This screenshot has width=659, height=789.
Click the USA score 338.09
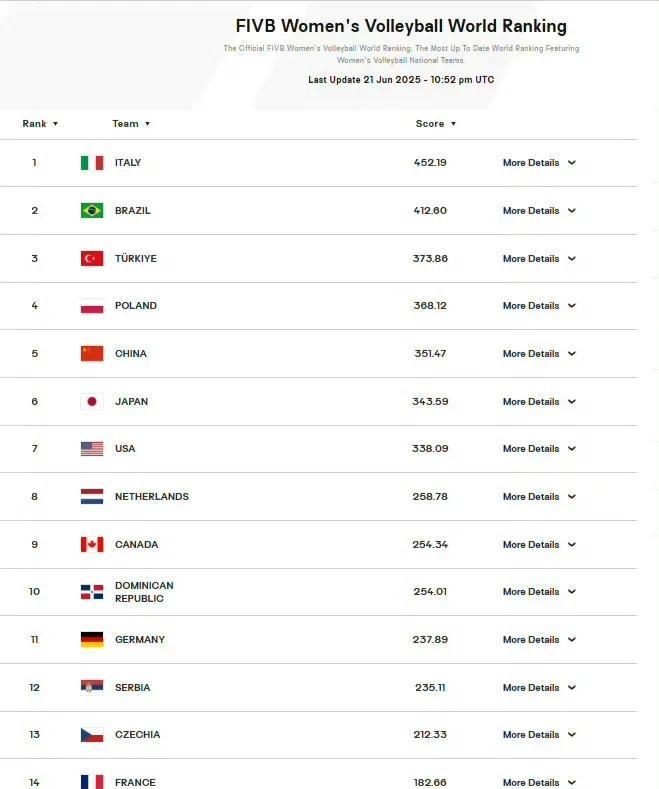click(x=430, y=448)
